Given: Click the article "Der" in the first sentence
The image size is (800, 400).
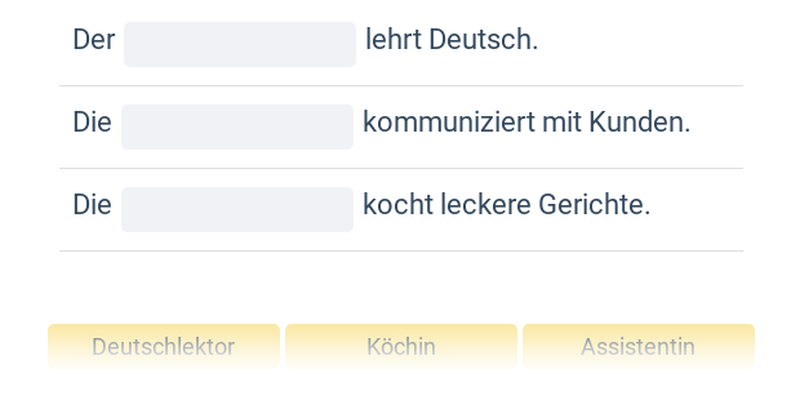Looking at the screenshot, I should tap(94, 41).
